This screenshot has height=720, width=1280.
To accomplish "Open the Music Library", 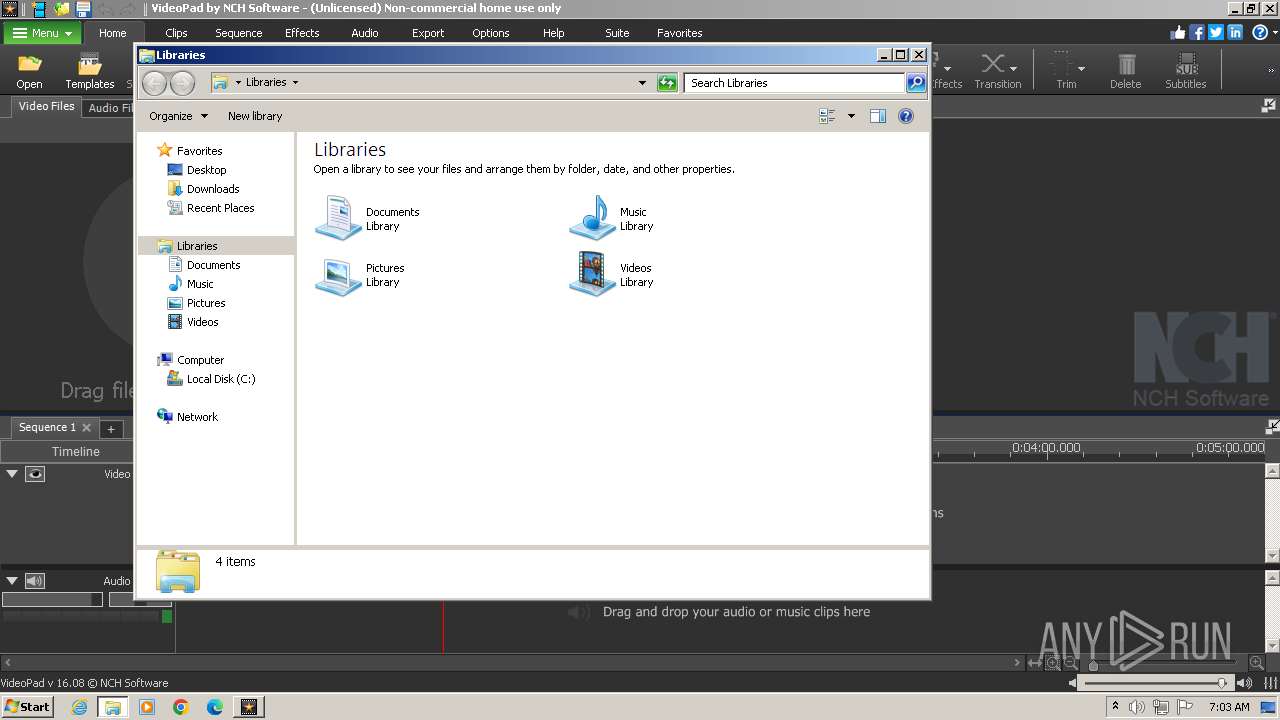I will [x=611, y=218].
